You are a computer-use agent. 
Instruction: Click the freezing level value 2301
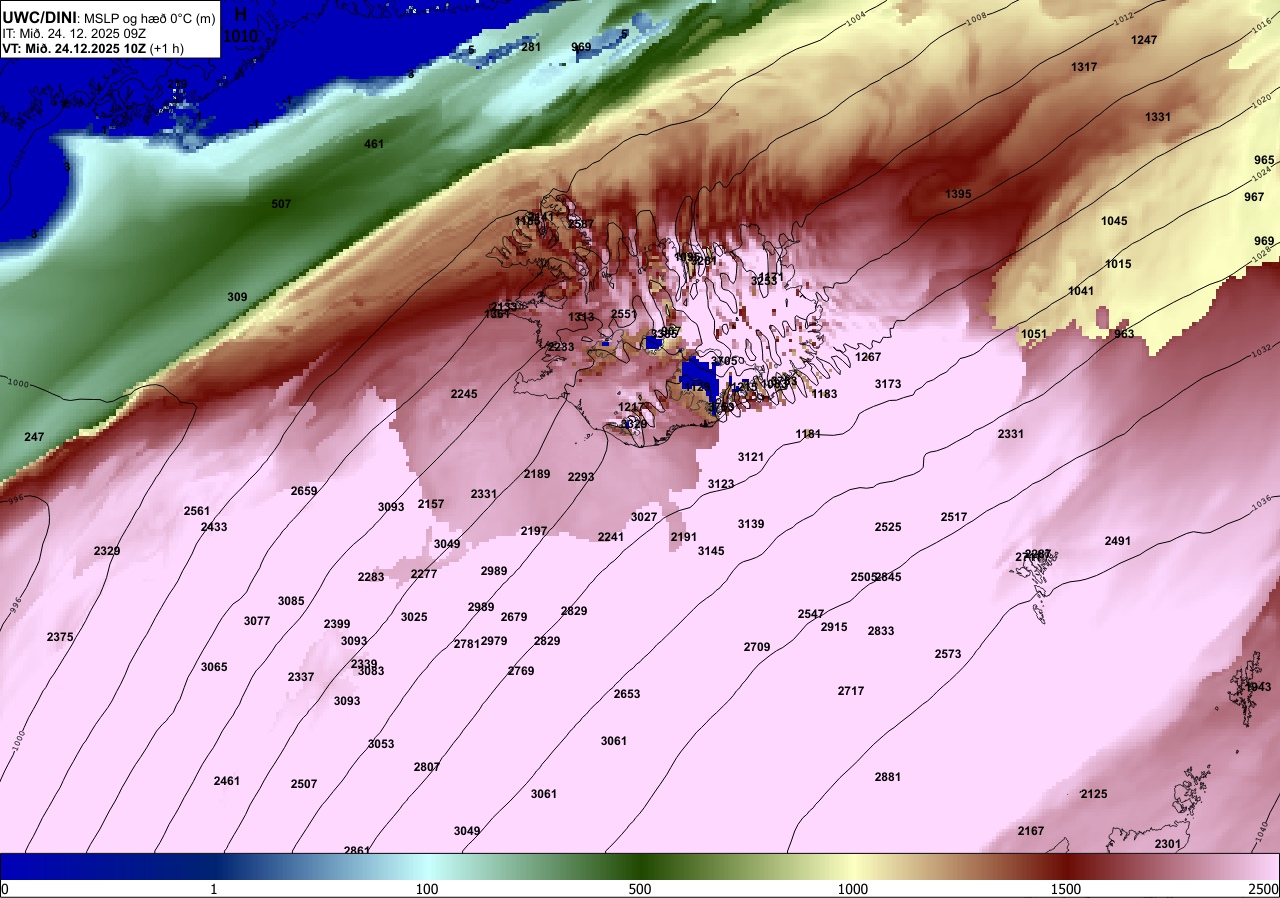[x=1168, y=844]
